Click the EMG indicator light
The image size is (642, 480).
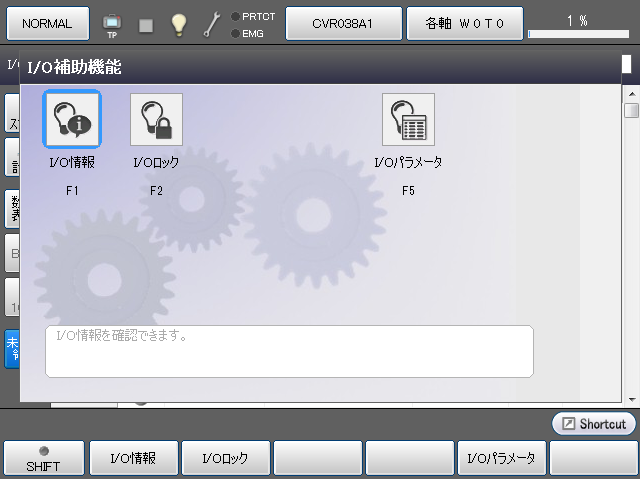click(x=235, y=33)
